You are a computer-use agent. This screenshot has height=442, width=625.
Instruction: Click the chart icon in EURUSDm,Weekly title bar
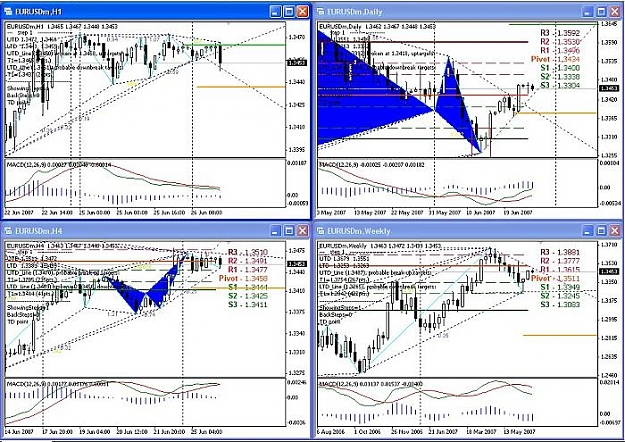tap(321, 231)
